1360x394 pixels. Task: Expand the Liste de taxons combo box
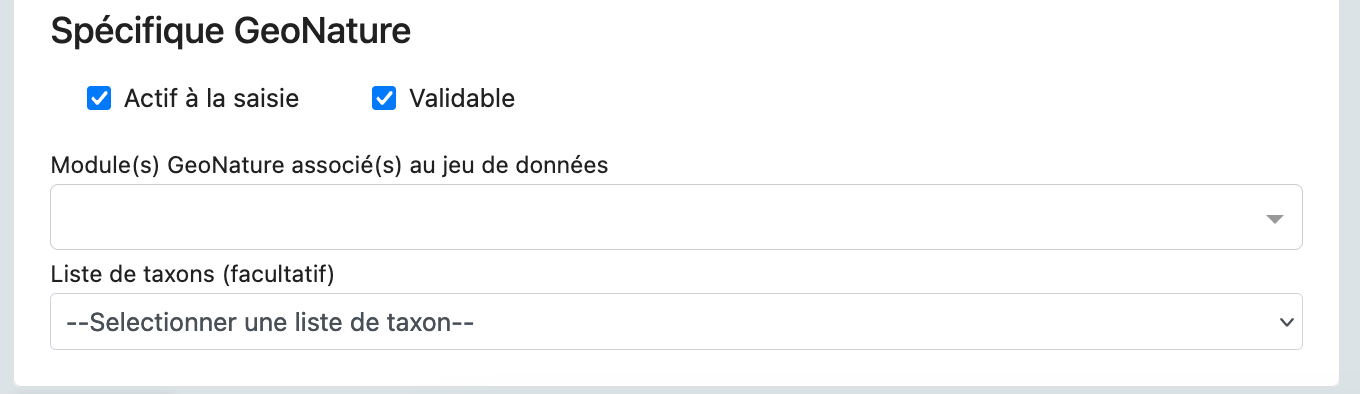(x=676, y=322)
